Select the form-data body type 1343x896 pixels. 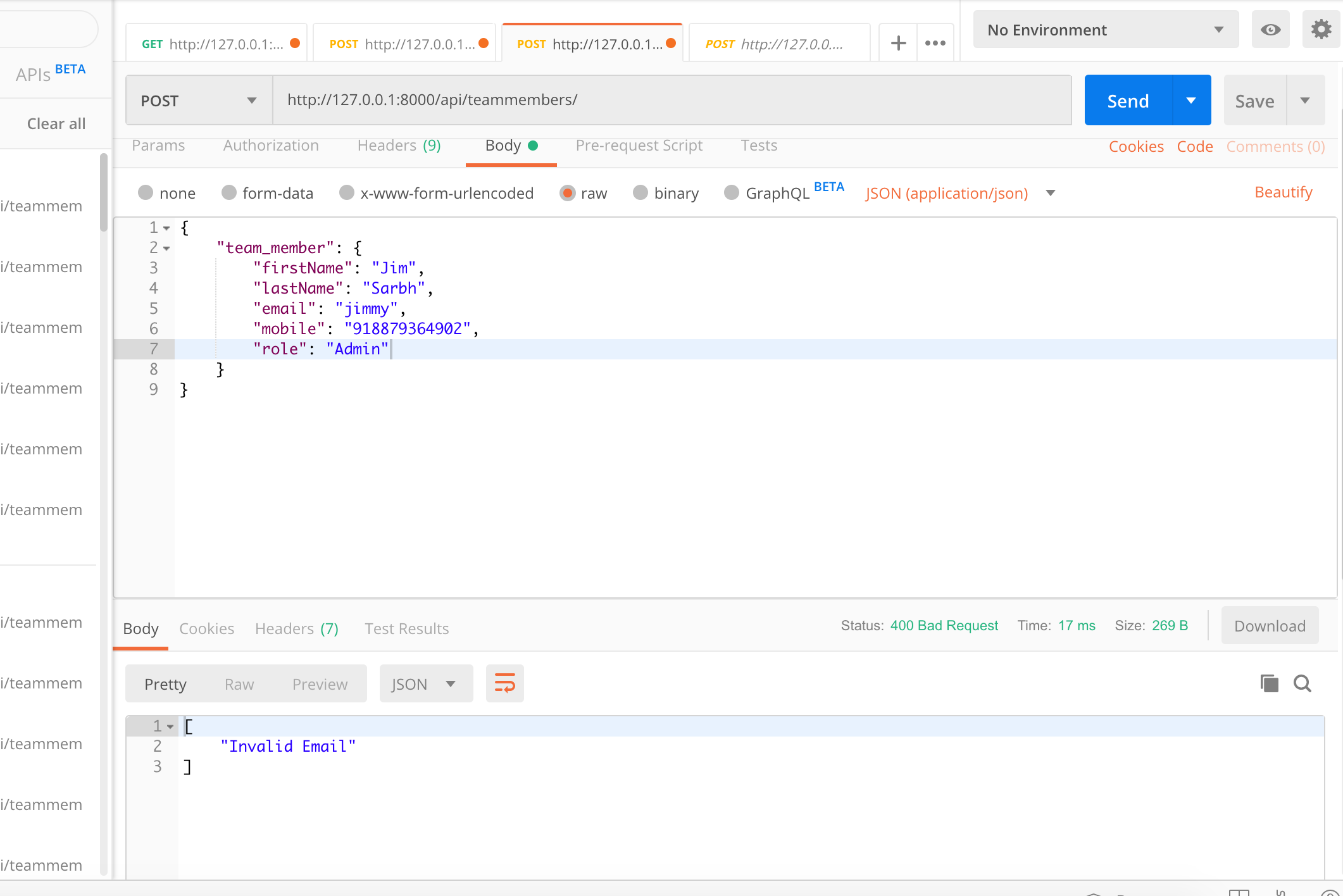[x=229, y=193]
